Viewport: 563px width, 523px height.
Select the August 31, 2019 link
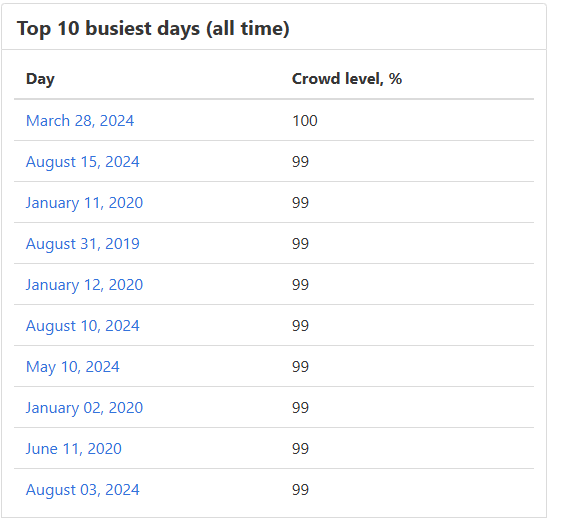tap(83, 244)
